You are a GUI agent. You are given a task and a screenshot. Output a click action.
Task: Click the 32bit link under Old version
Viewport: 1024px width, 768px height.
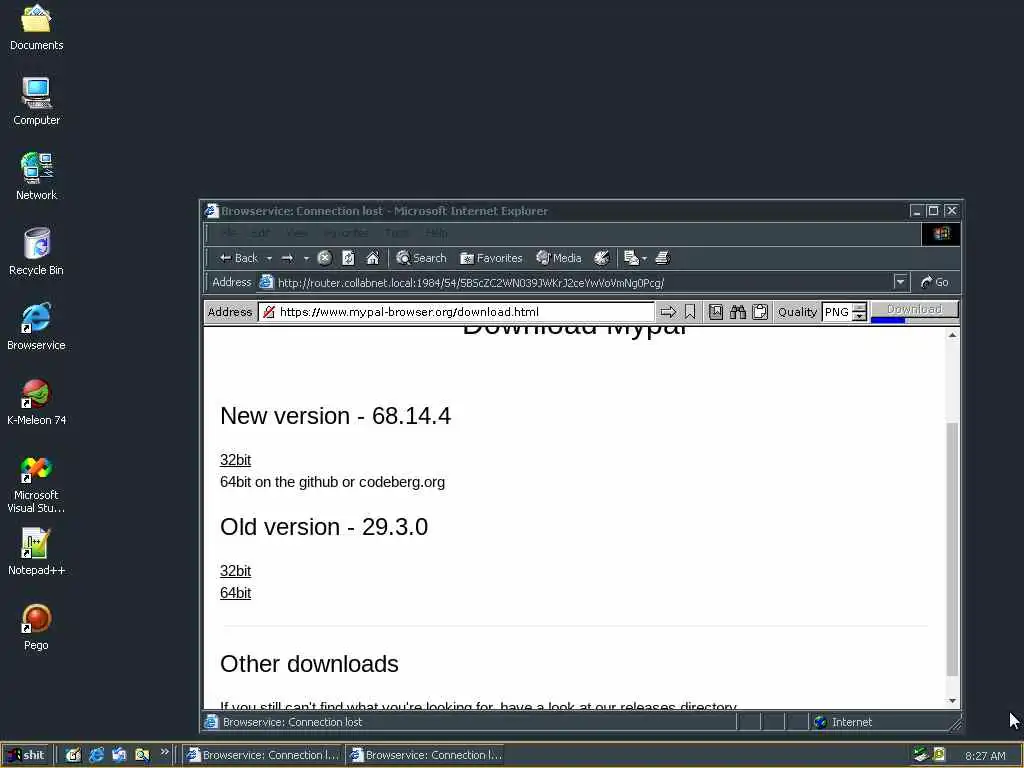click(x=235, y=571)
